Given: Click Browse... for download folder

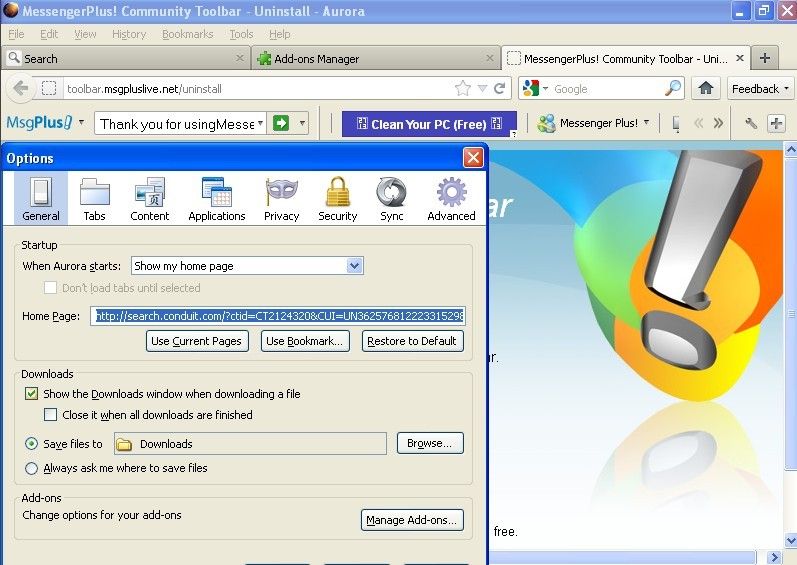Looking at the screenshot, I should (430, 443).
